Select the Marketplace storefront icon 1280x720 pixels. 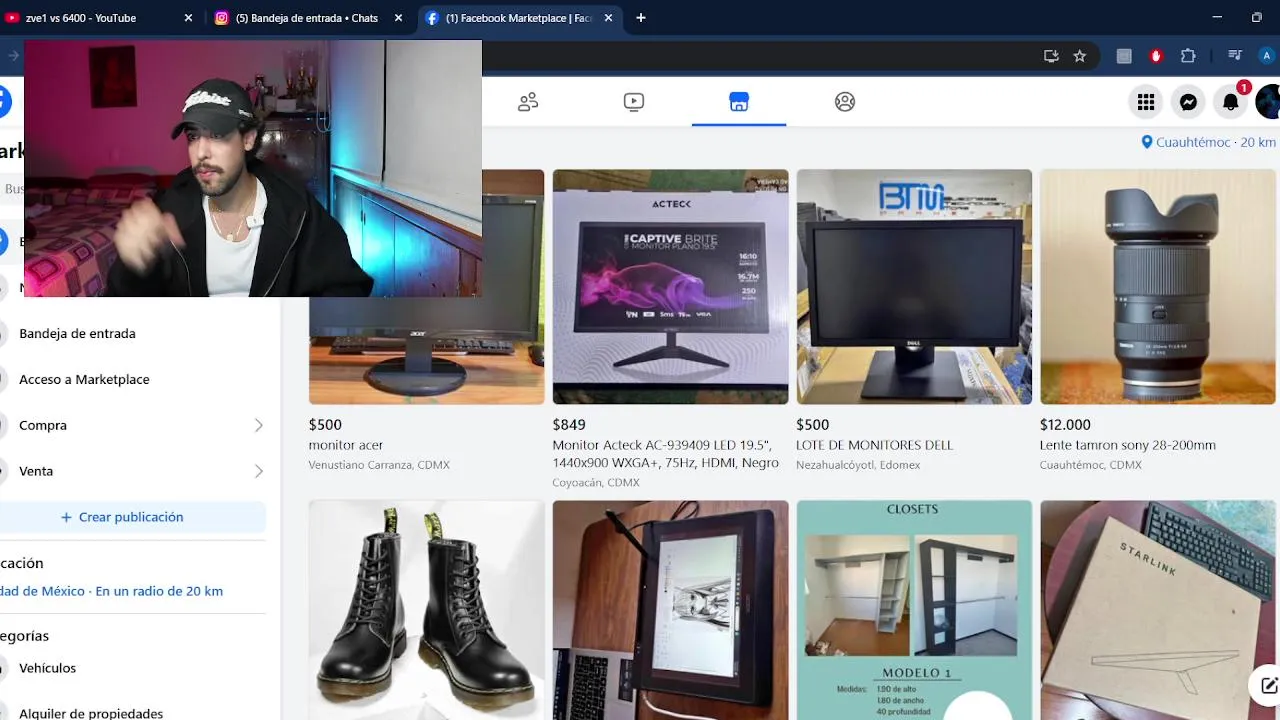click(739, 102)
